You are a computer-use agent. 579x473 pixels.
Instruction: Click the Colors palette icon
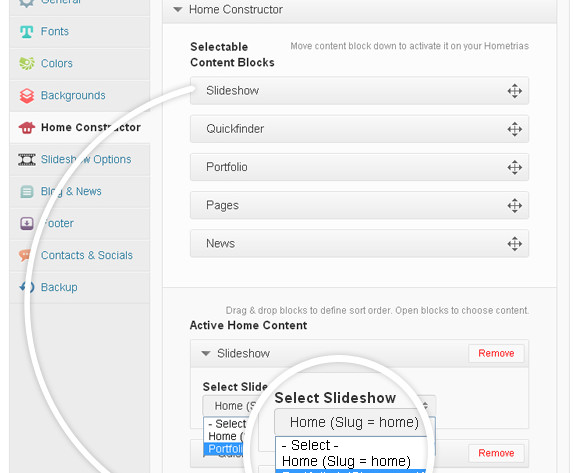point(27,64)
